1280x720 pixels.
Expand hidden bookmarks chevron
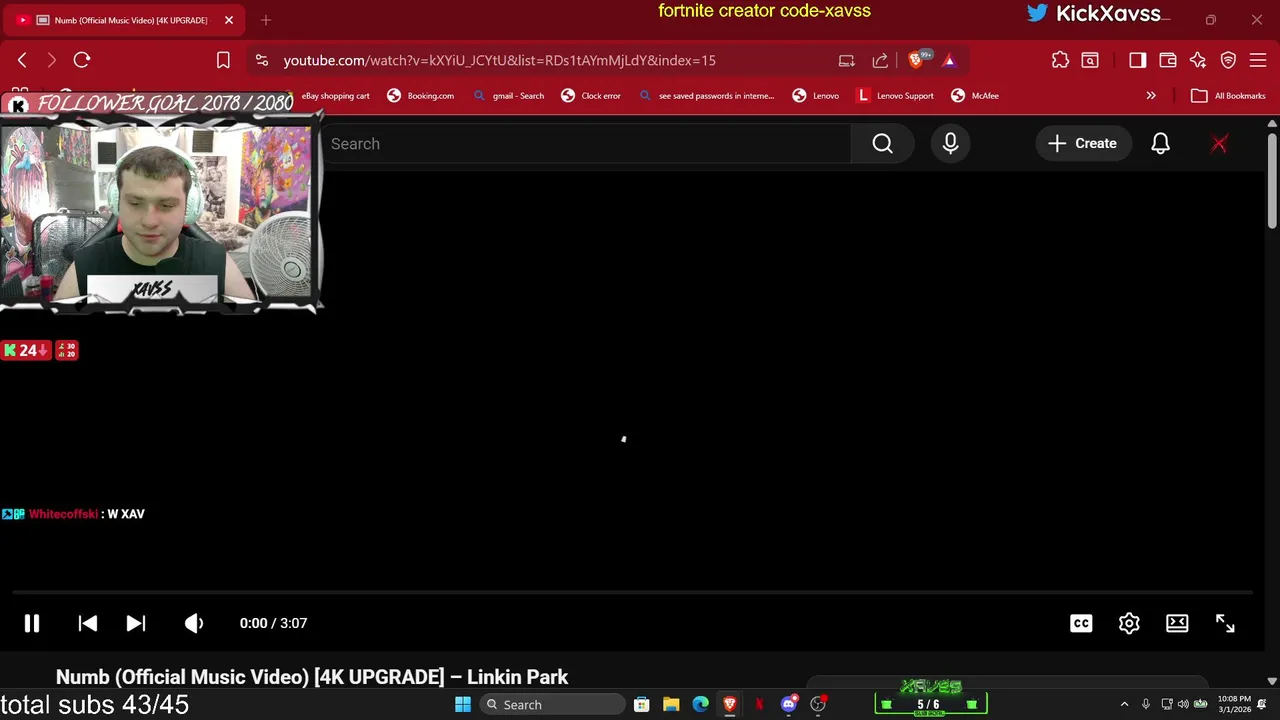coord(1151,96)
